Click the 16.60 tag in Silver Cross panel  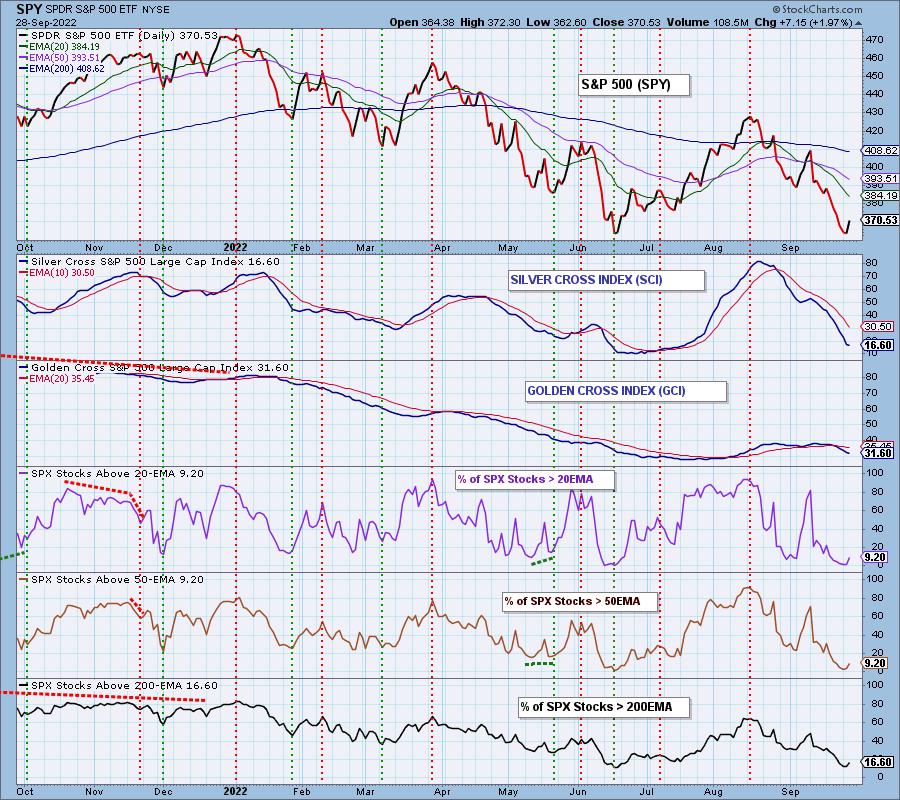[x=878, y=345]
